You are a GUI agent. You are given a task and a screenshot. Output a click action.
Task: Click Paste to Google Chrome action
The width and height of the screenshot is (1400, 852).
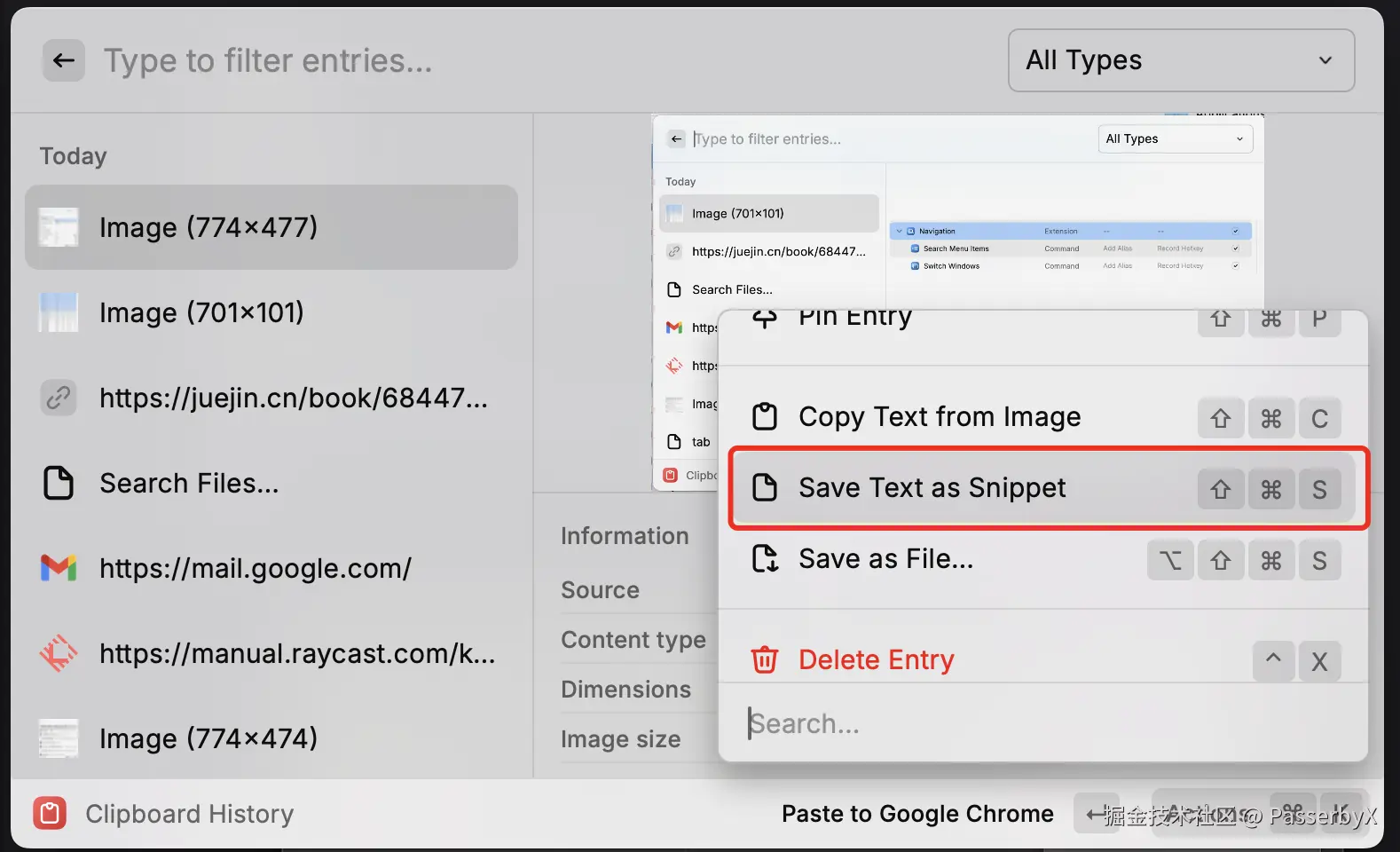[x=917, y=814]
